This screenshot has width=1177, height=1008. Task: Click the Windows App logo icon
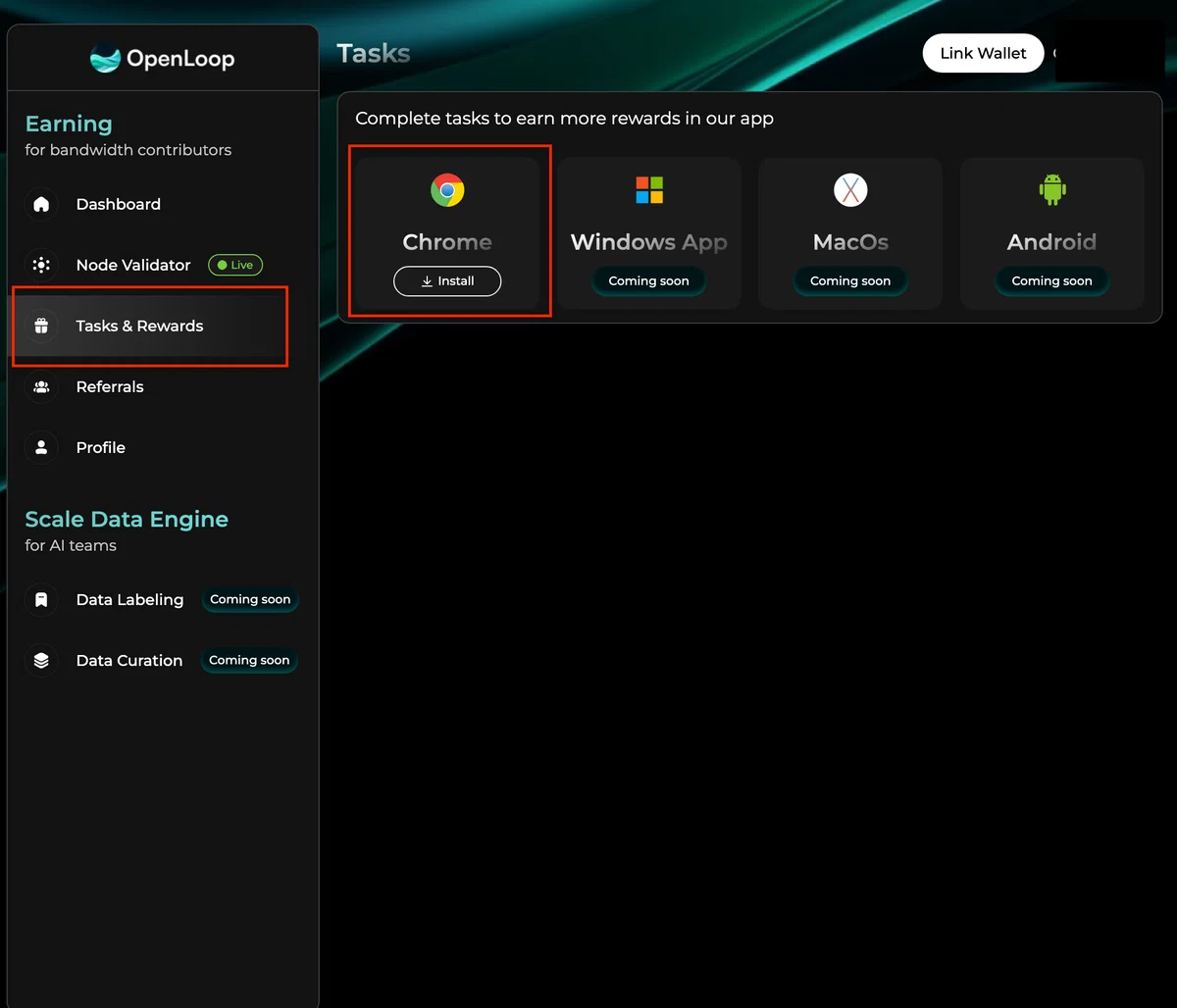tap(649, 190)
